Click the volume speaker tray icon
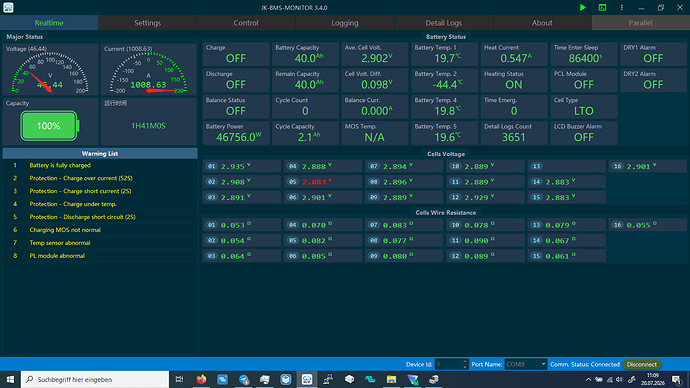The width and height of the screenshot is (690, 388). (x=620, y=380)
